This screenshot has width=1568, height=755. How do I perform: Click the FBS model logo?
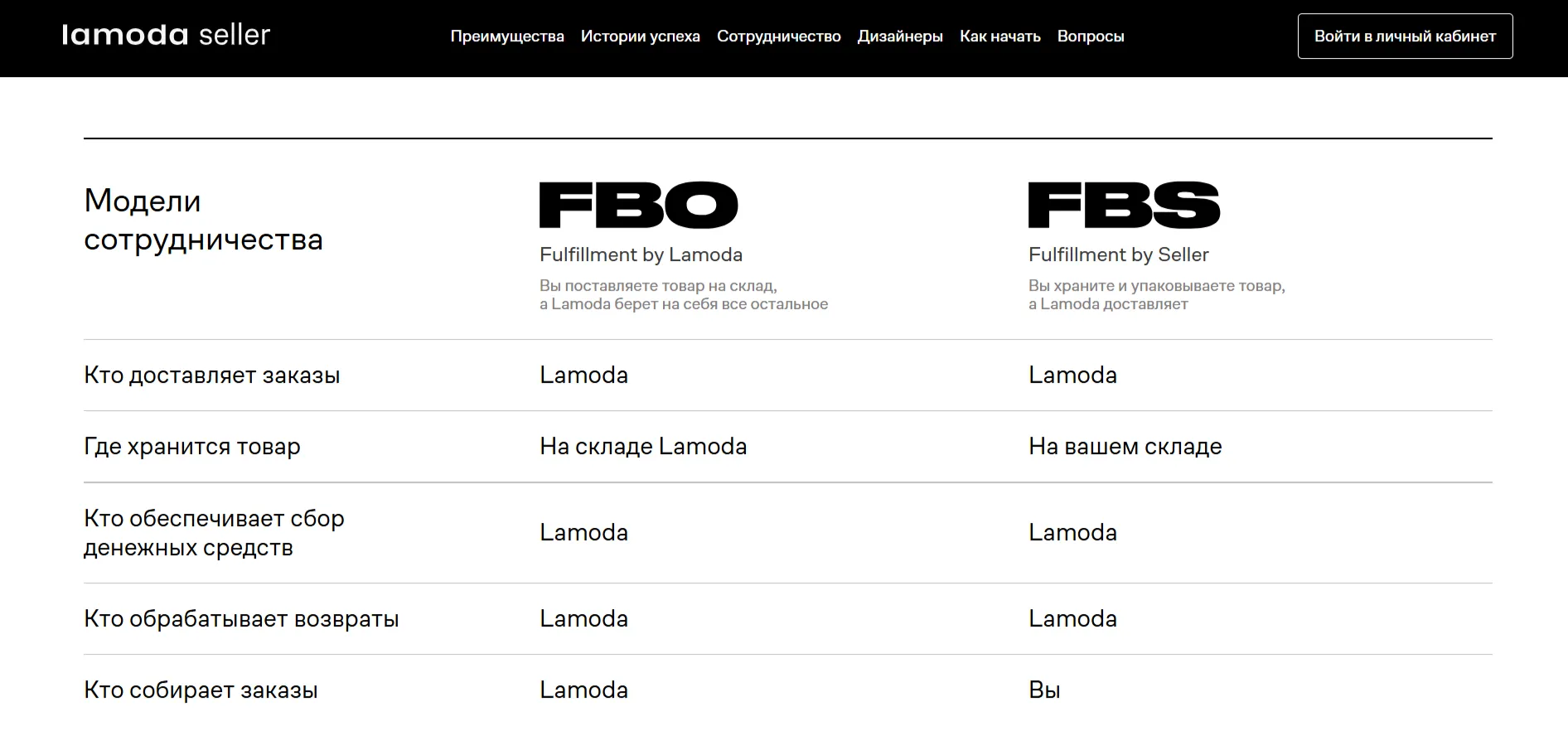(1124, 205)
